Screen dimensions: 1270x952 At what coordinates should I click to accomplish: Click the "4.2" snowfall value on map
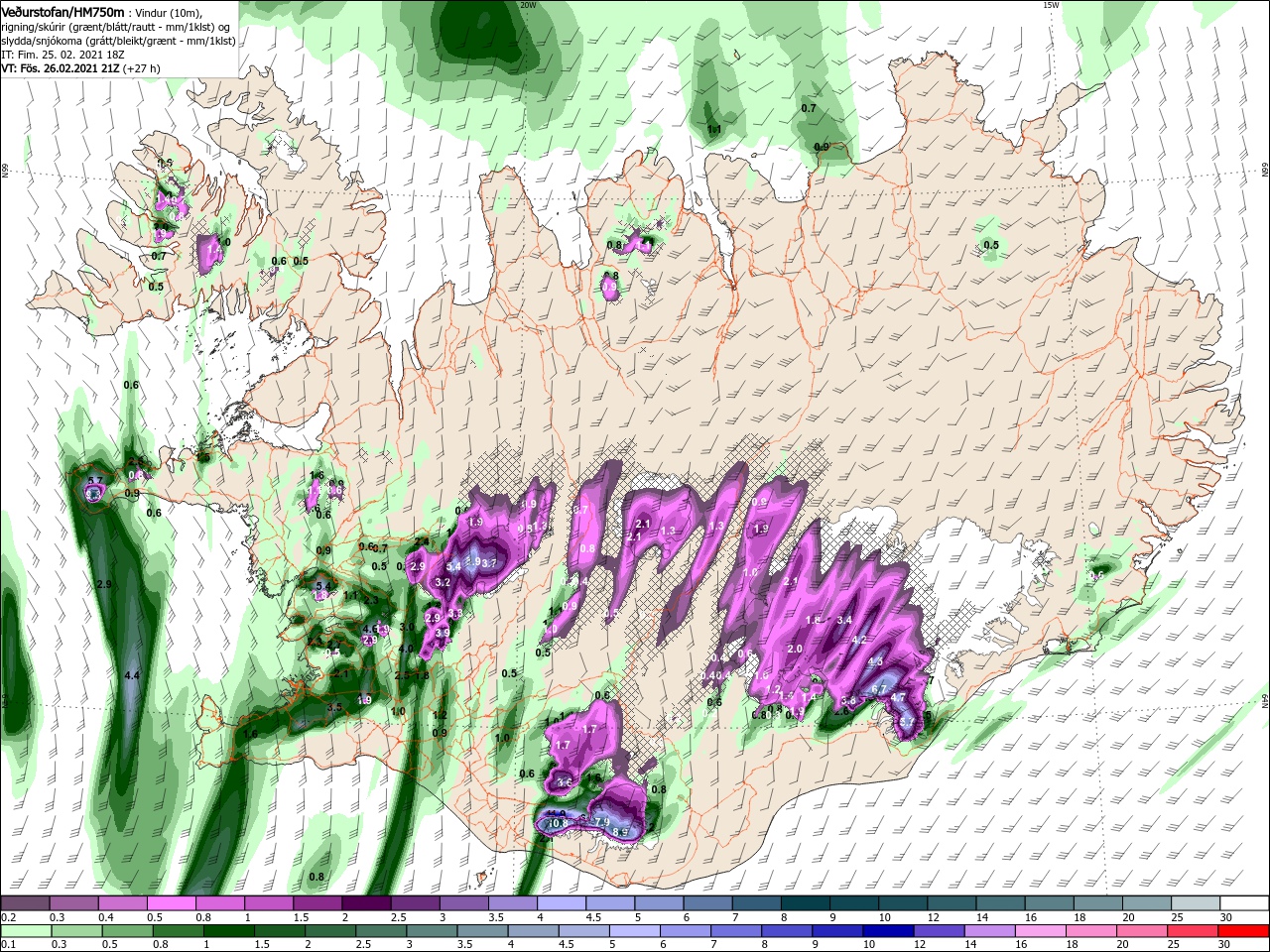click(x=859, y=640)
